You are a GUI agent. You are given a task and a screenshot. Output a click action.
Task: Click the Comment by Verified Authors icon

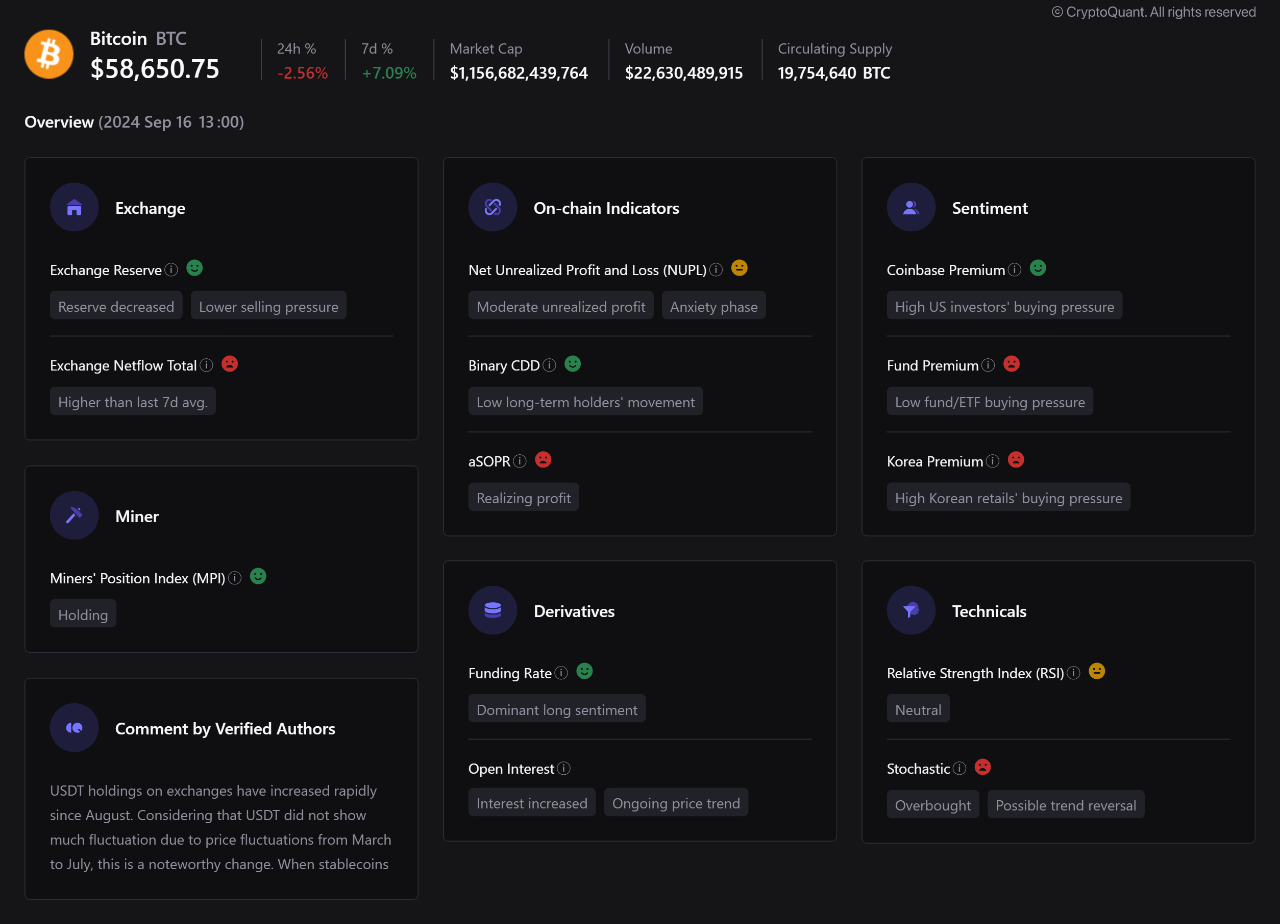tap(74, 728)
